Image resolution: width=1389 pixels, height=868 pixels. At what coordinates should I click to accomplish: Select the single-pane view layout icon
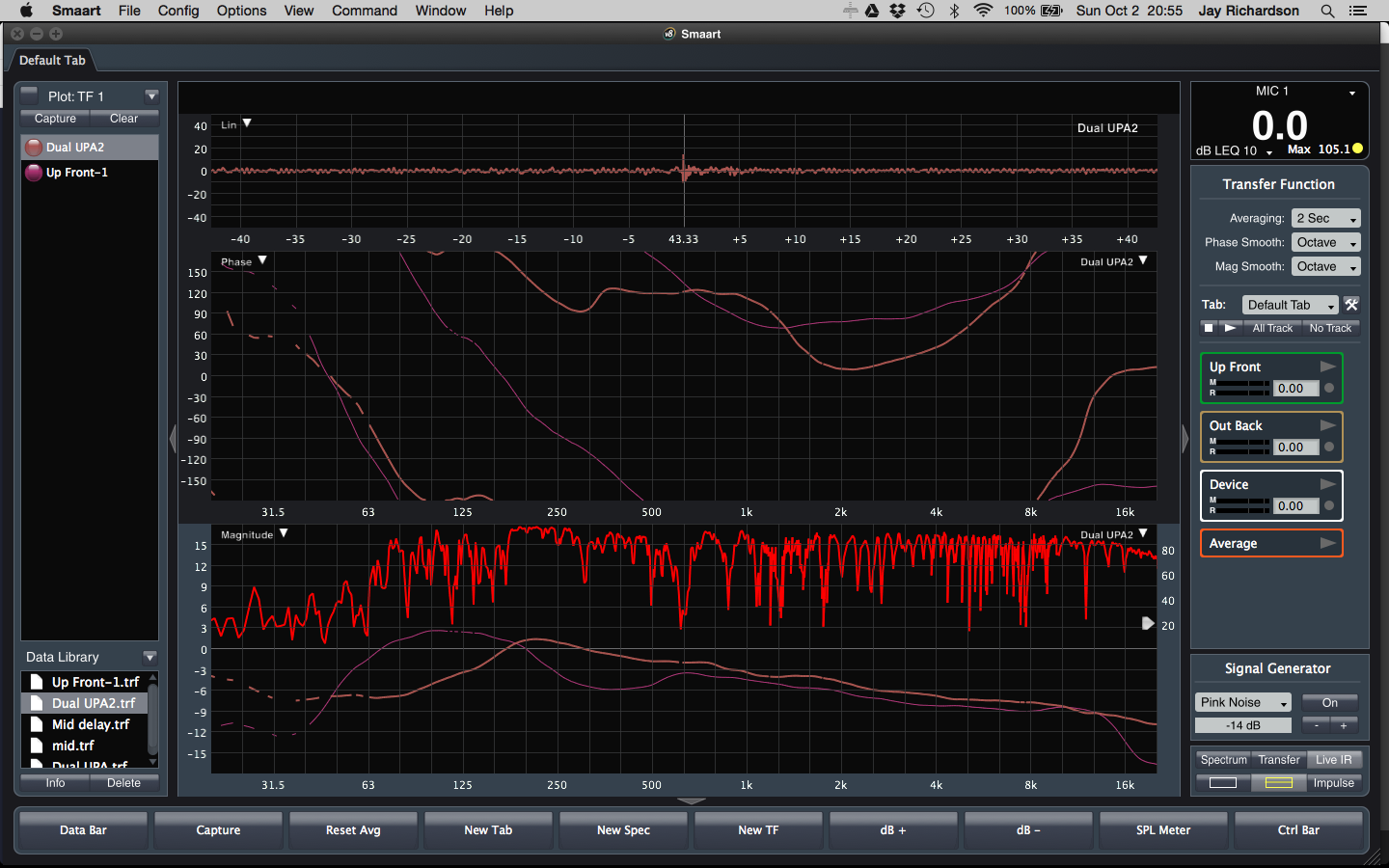(1223, 783)
